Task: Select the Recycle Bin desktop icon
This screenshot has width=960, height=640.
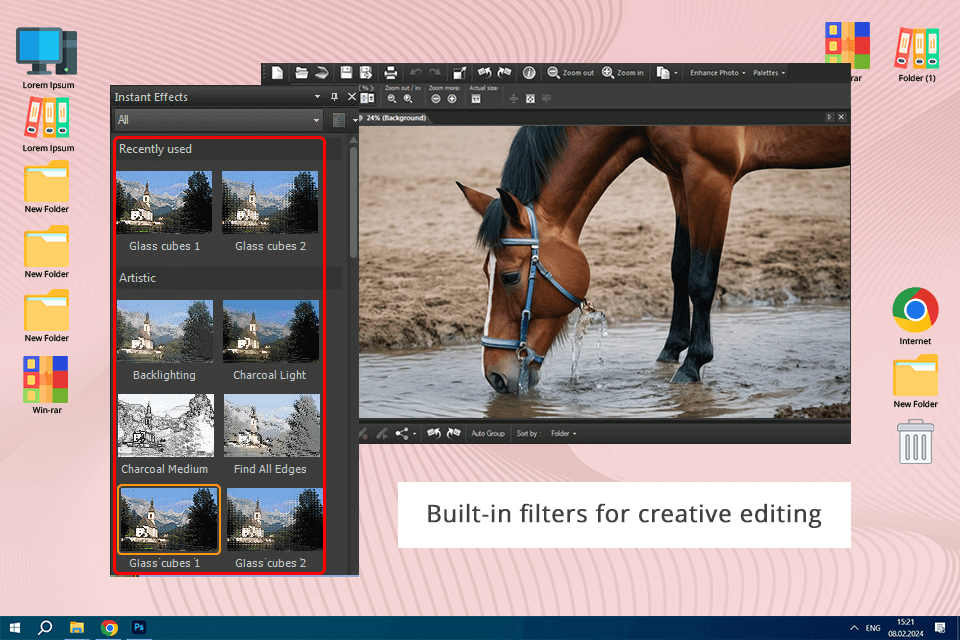Action: tap(915, 442)
